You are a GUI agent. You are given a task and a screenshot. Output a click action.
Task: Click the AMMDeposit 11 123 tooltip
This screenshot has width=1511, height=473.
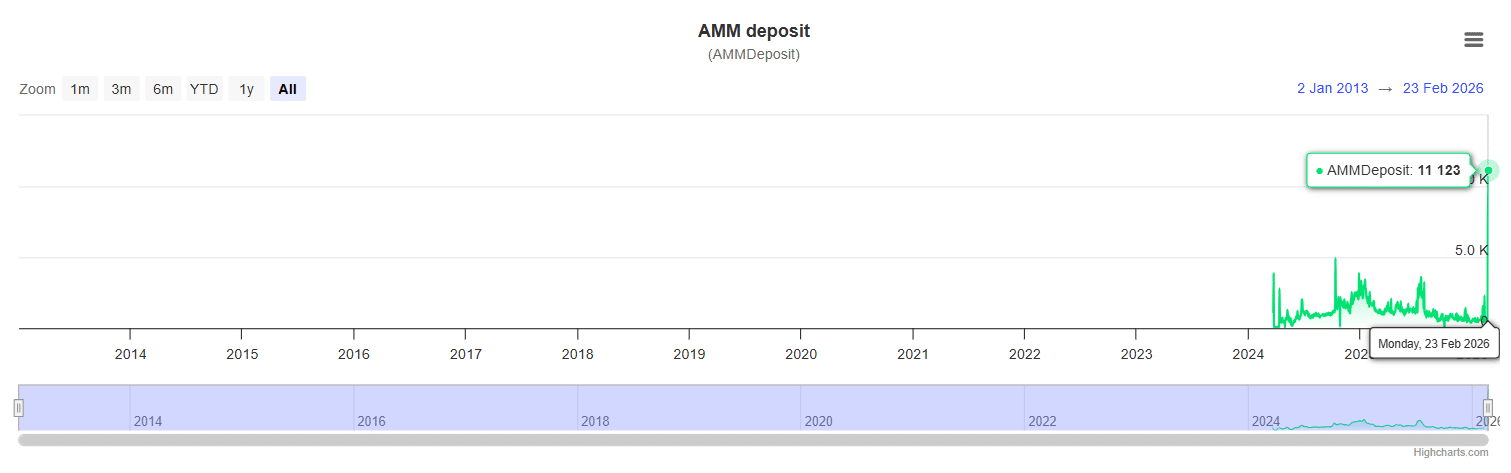click(1390, 171)
